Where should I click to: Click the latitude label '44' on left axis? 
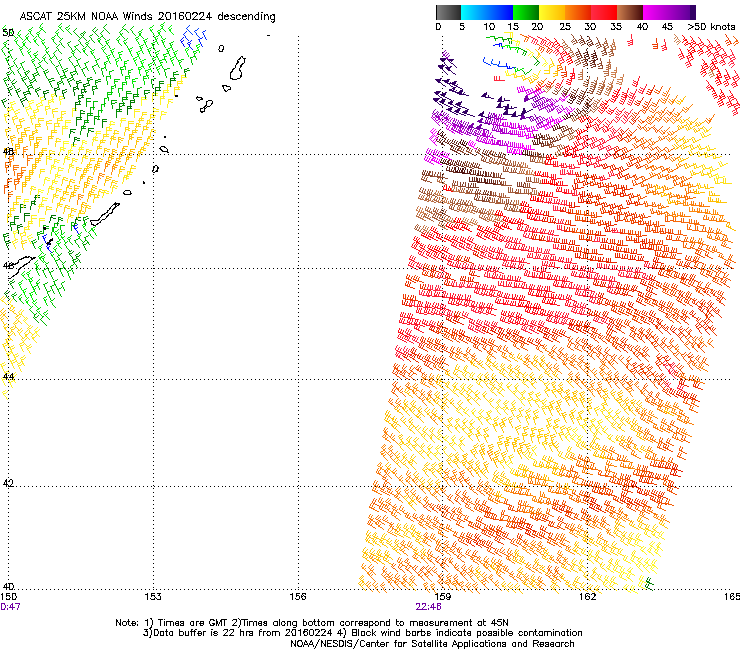point(8,376)
